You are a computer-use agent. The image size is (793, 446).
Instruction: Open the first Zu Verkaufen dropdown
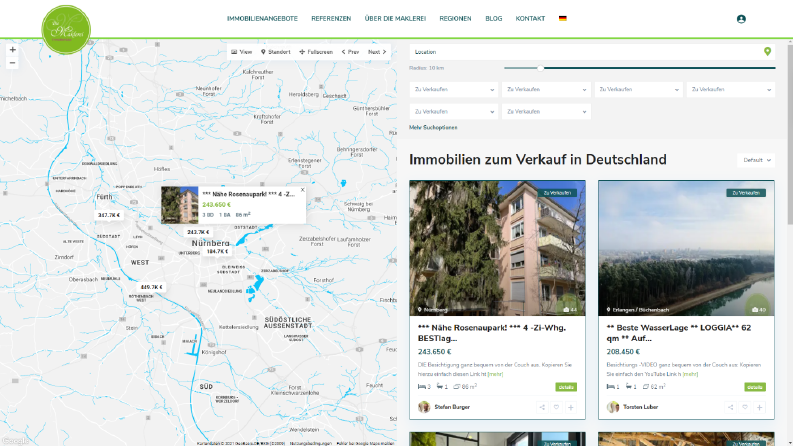pos(454,90)
